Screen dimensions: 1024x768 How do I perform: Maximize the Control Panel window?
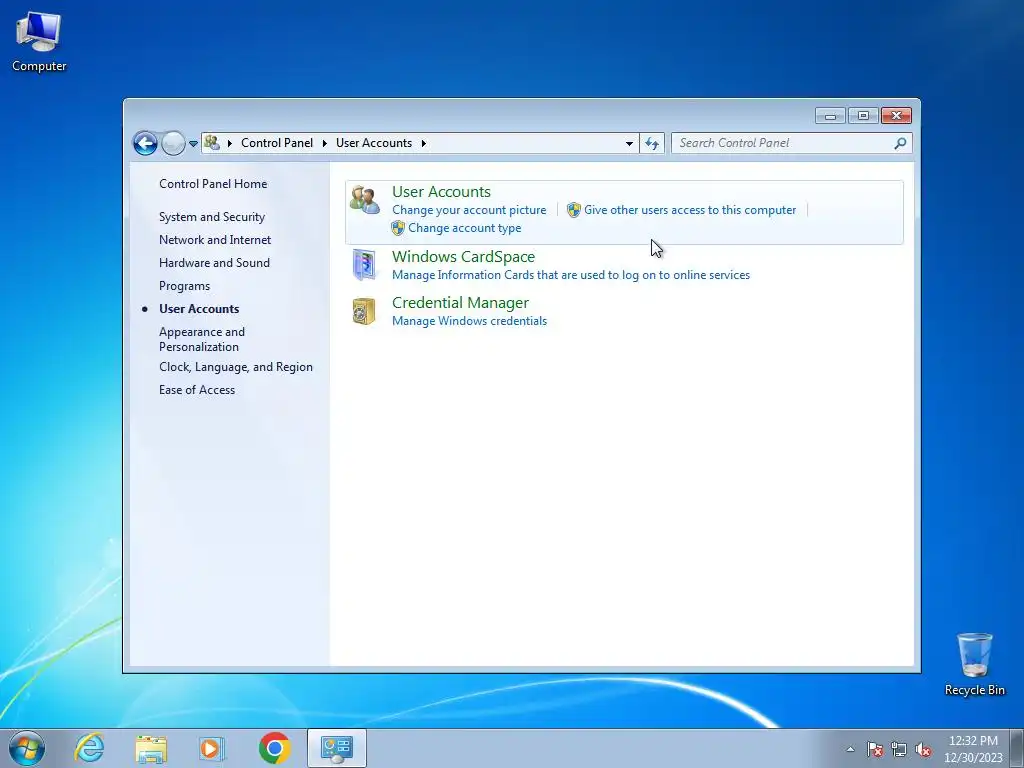pyautogui.click(x=863, y=116)
